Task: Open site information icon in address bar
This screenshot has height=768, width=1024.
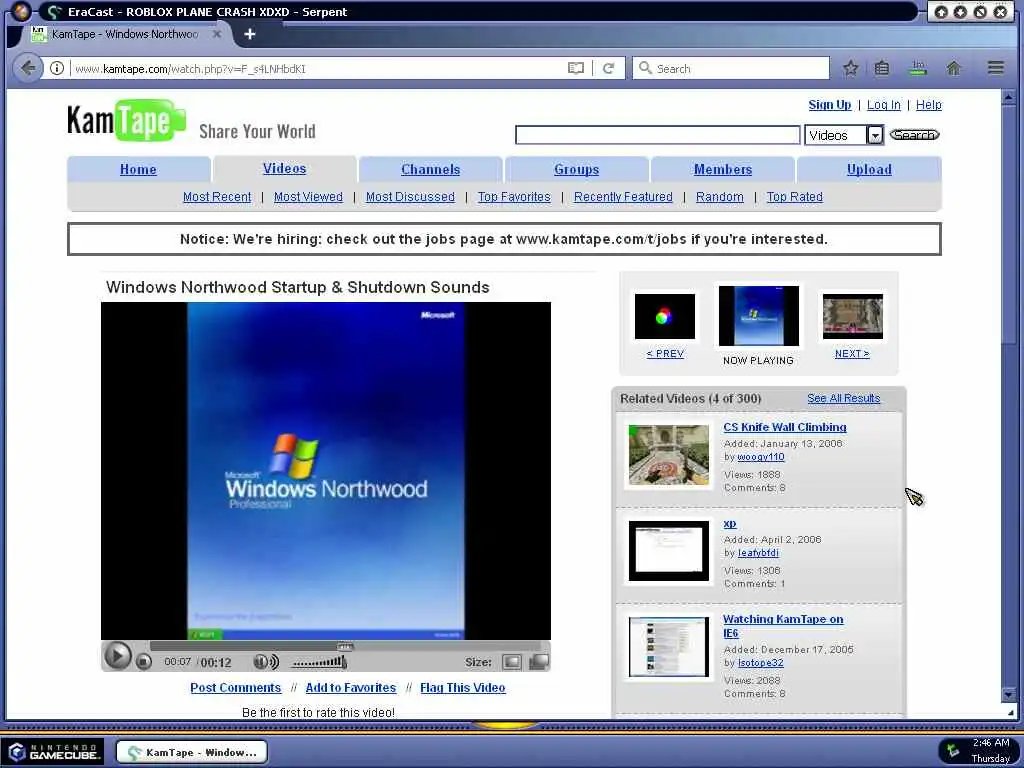Action: (57, 68)
